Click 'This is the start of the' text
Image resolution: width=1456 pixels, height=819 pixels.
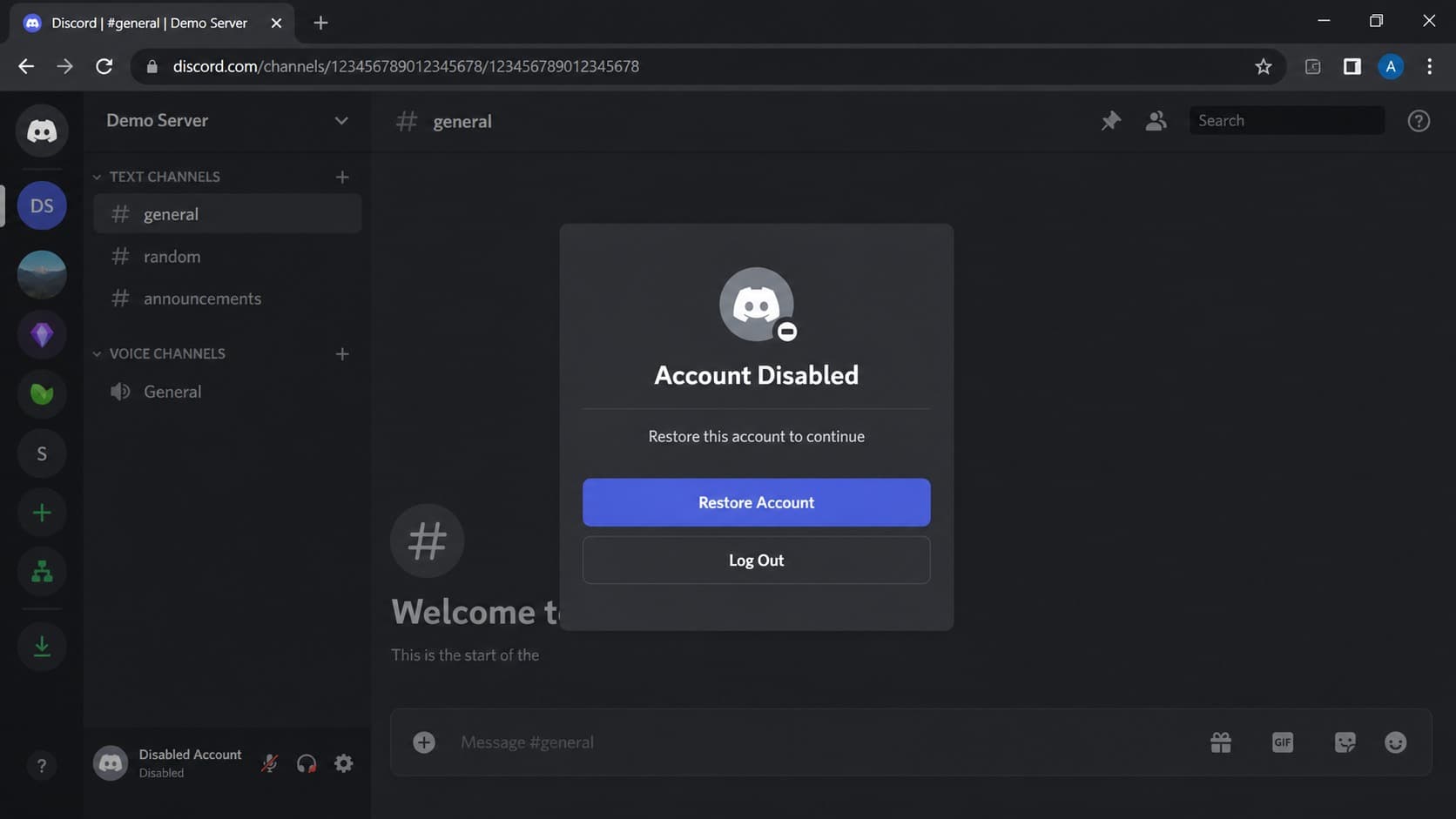(465, 655)
